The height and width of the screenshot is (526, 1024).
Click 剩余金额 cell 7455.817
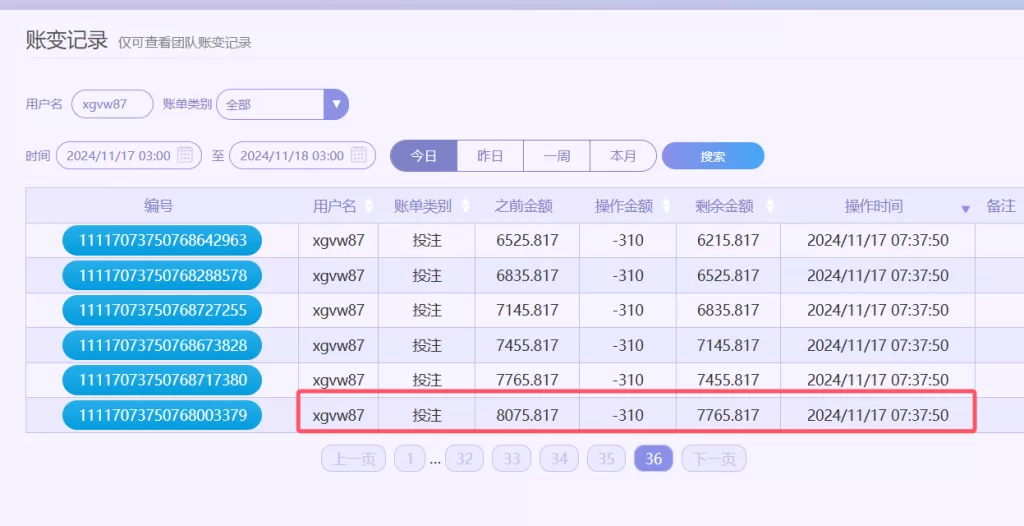(728, 380)
